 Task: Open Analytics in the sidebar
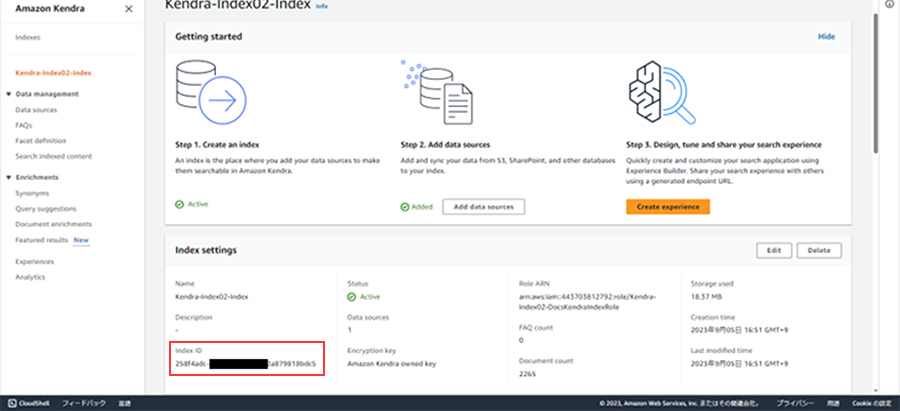coord(30,277)
